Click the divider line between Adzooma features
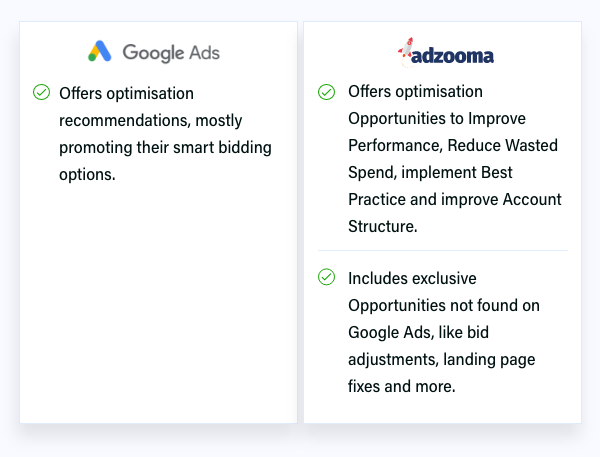 pos(443,251)
